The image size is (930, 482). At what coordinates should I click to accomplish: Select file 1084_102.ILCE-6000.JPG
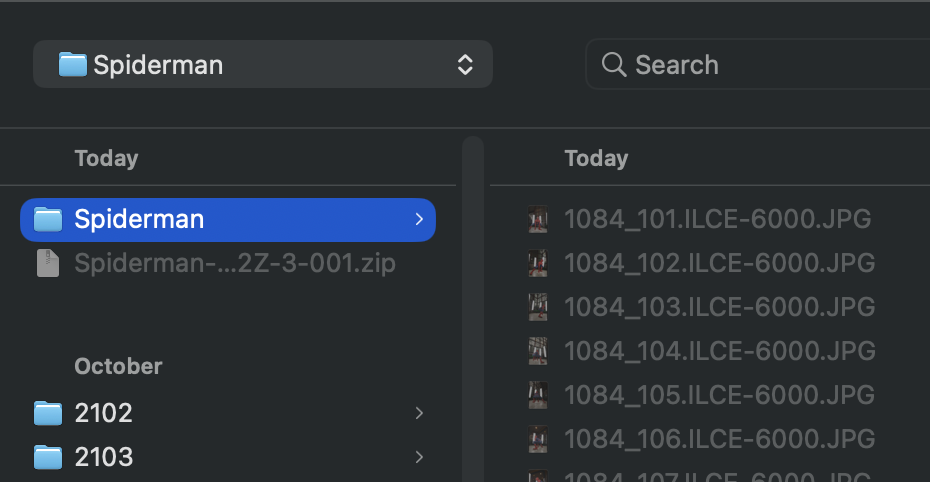[x=719, y=263]
